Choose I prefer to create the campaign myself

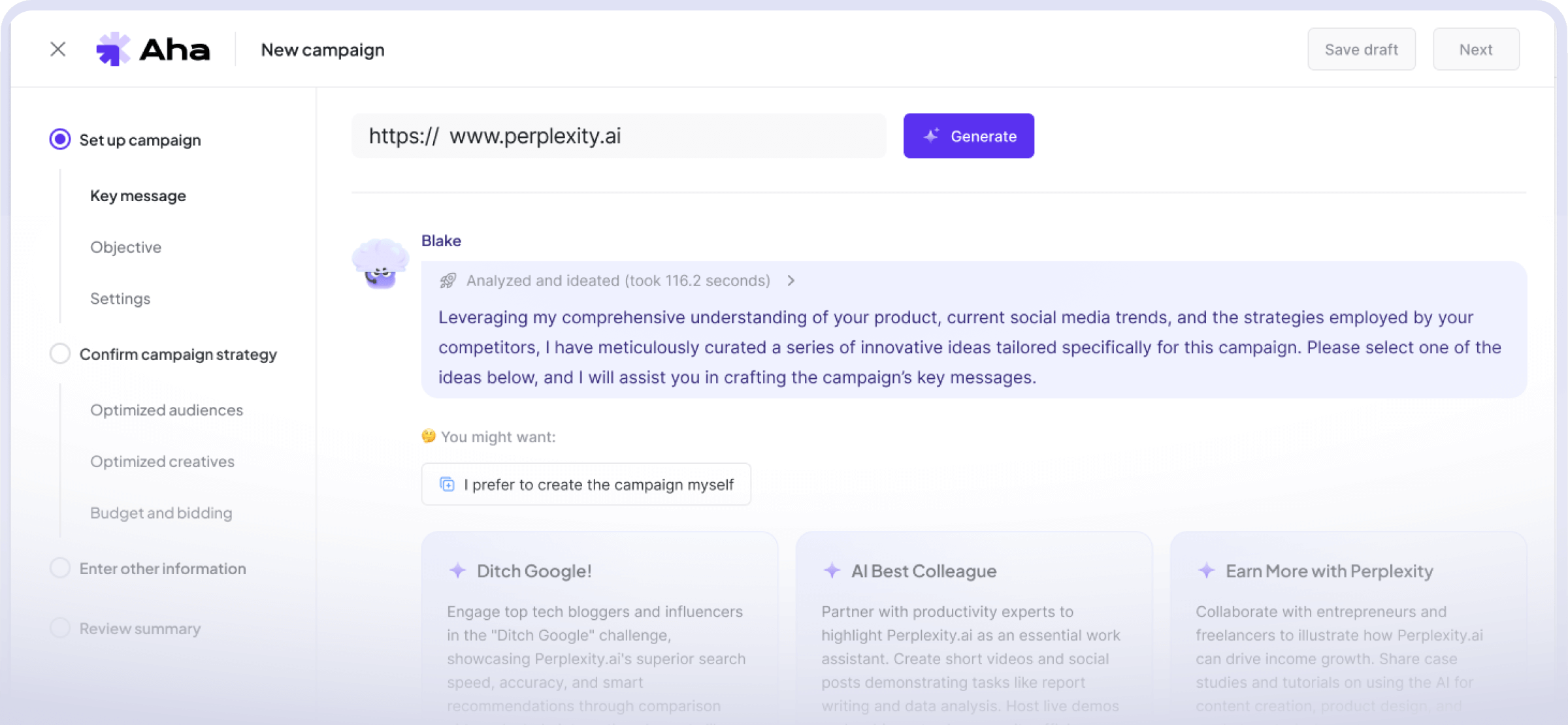pos(586,484)
